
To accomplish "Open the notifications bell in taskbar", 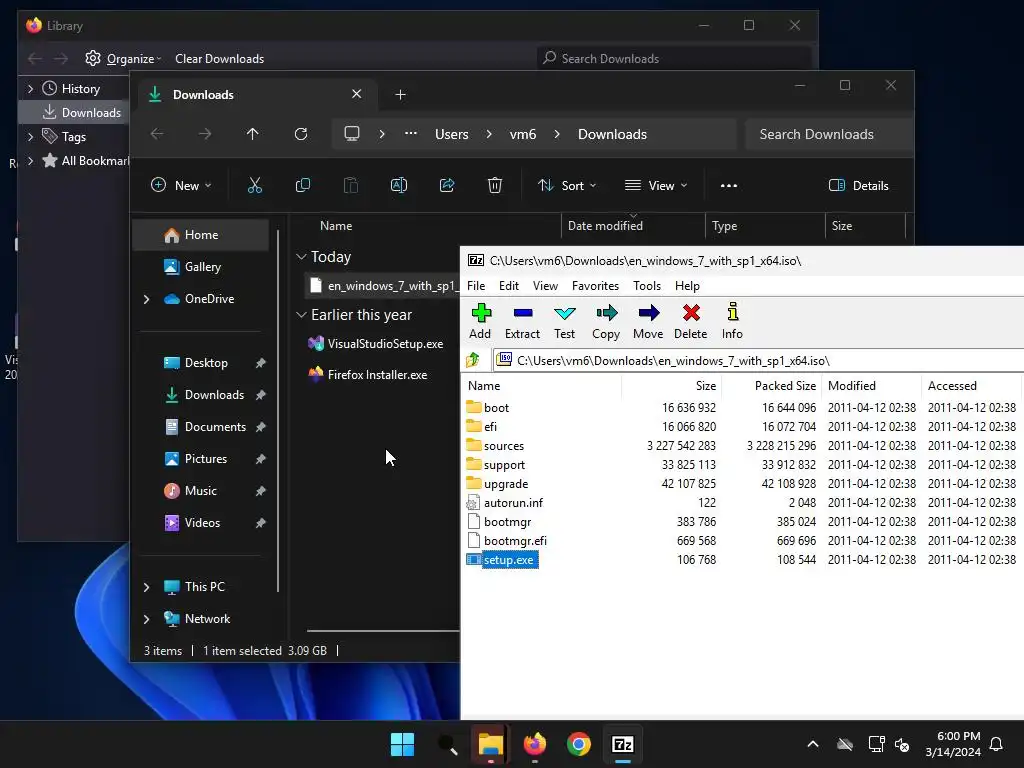I will pos(996,744).
